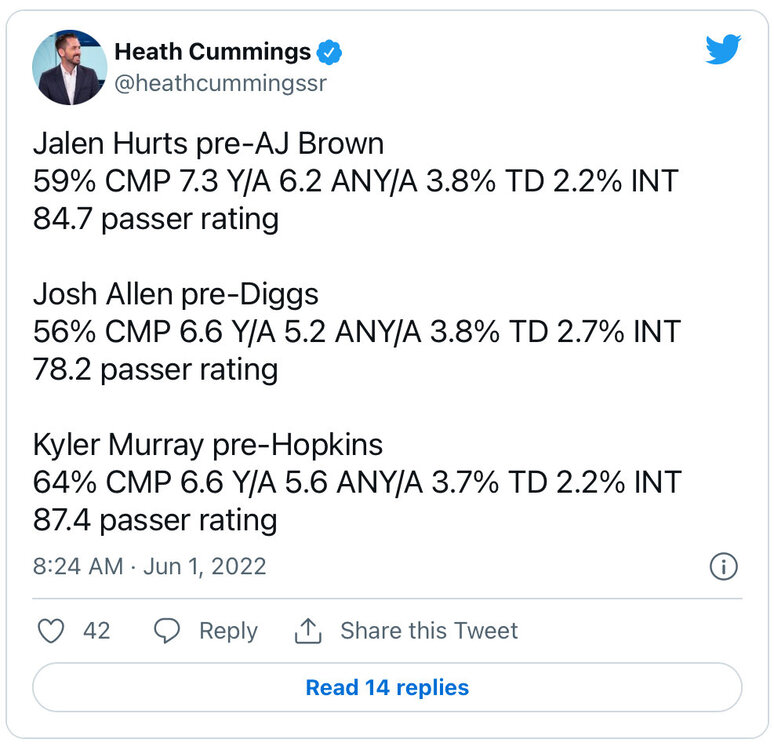Open Twitter via the blue bird logo
The width and height of the screenshot is (774, 750).
(723, 49)
